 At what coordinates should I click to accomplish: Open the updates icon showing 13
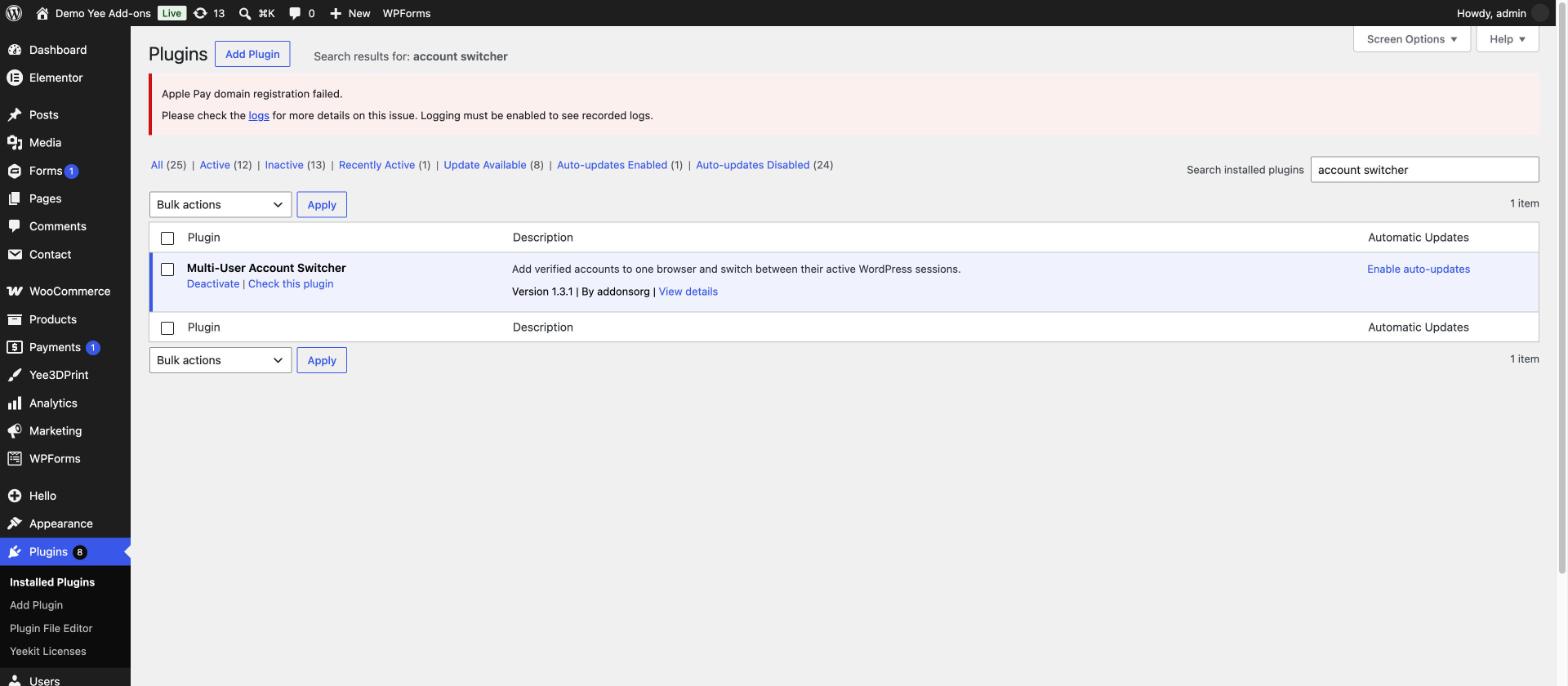pyautogui.click(x=200, y=13)
